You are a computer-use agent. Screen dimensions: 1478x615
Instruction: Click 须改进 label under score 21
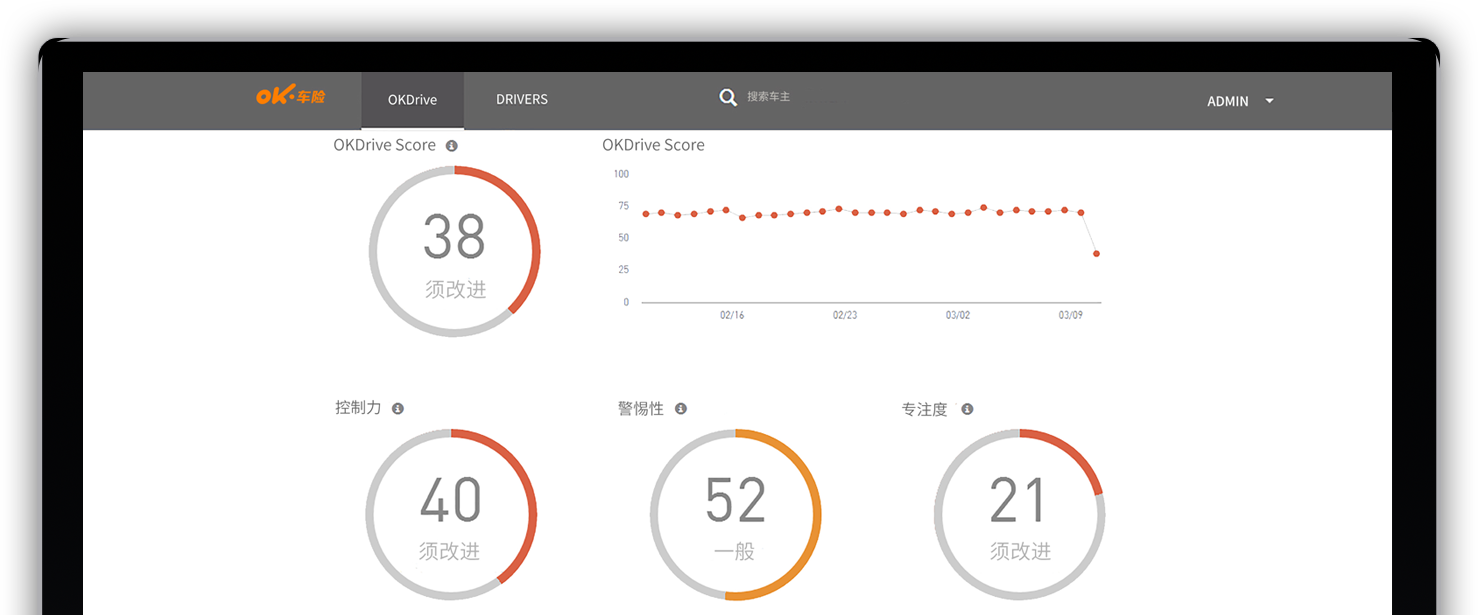[1020, 551]
